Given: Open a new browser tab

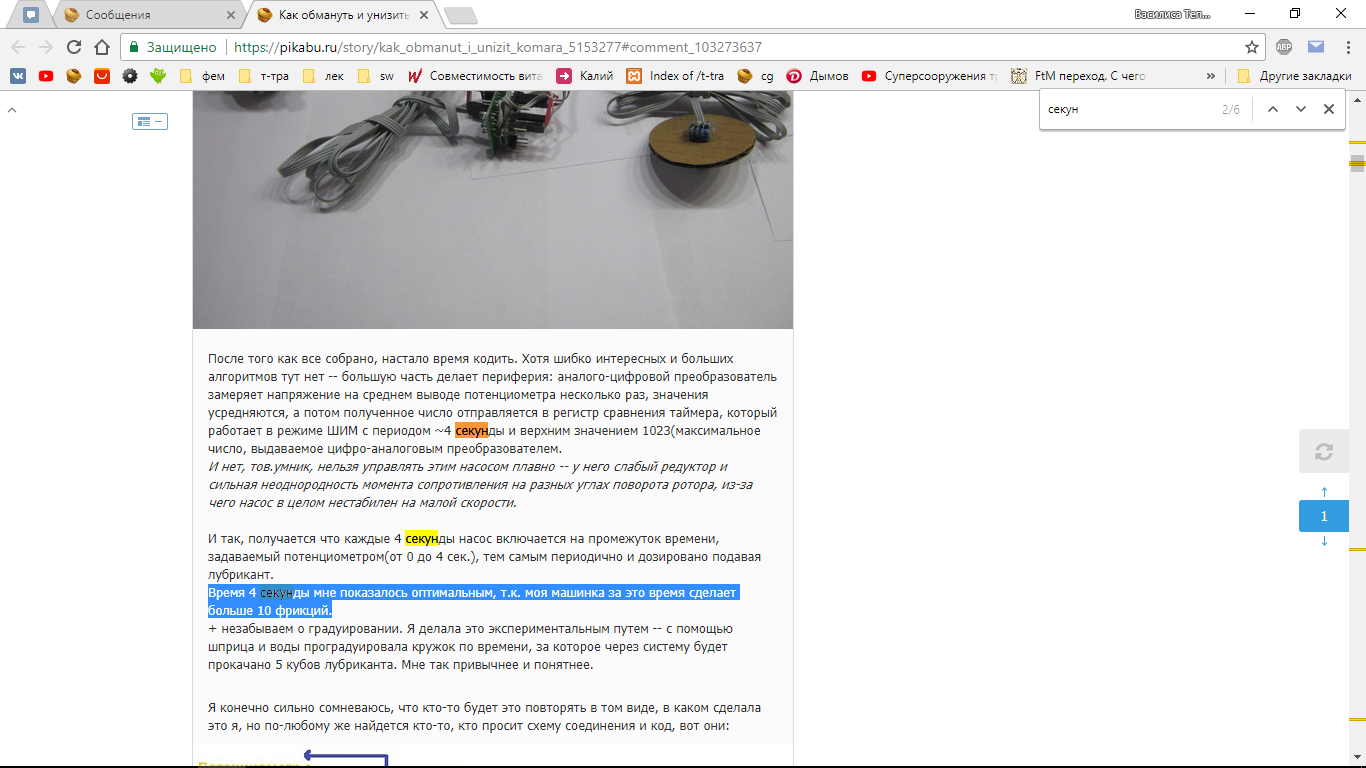Looking at the screenshot, I should coord(460,15).
